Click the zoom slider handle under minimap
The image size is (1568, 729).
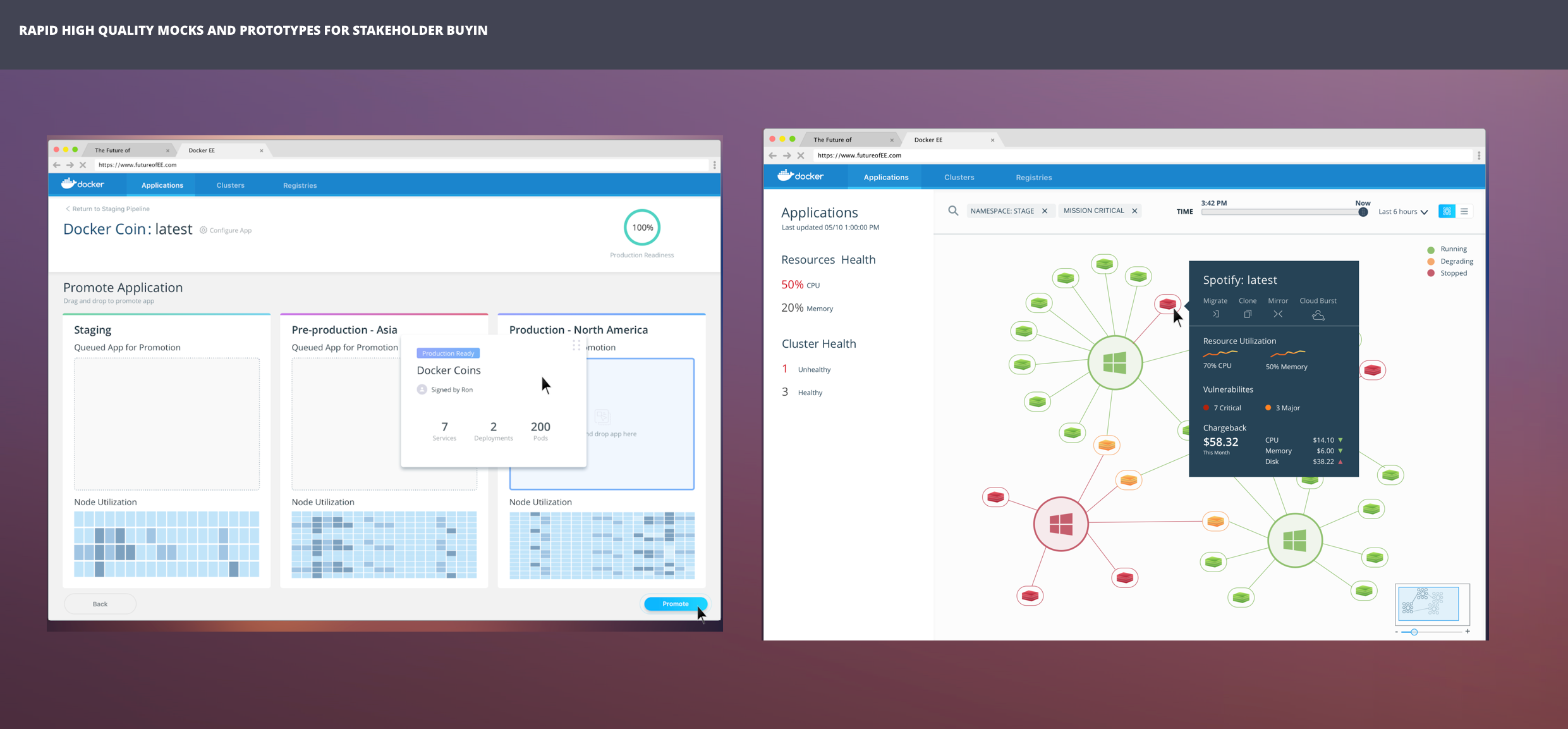point(1414,632)
